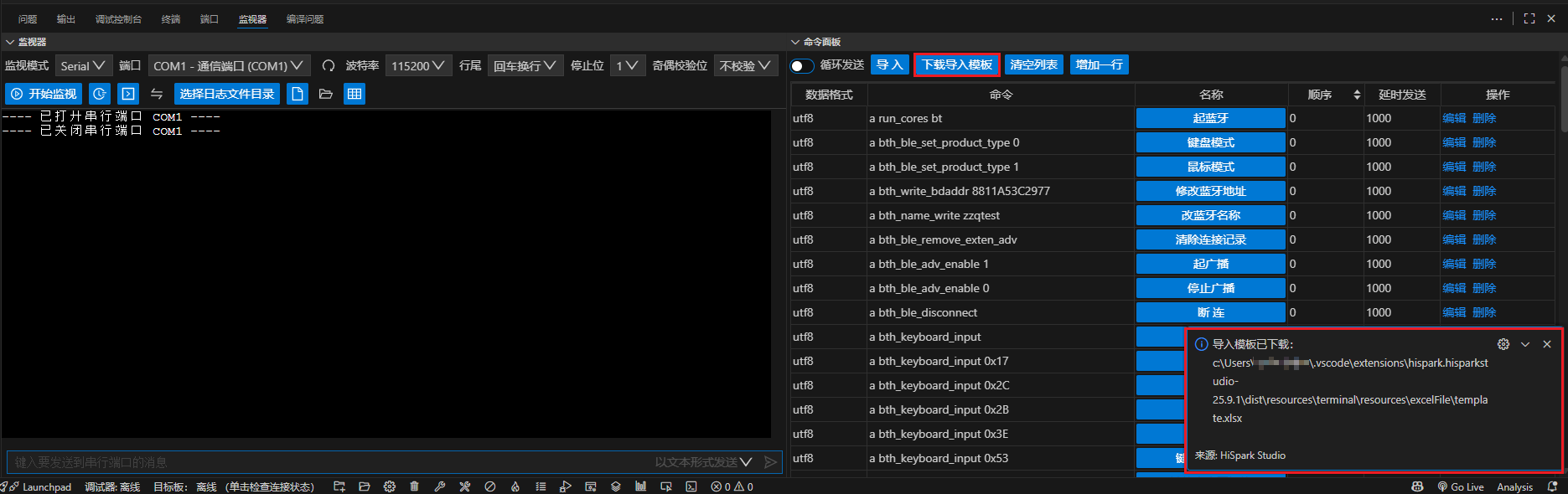Click the open folder icon beside log directory
The image size is (1568, 494).
(326, 94)
